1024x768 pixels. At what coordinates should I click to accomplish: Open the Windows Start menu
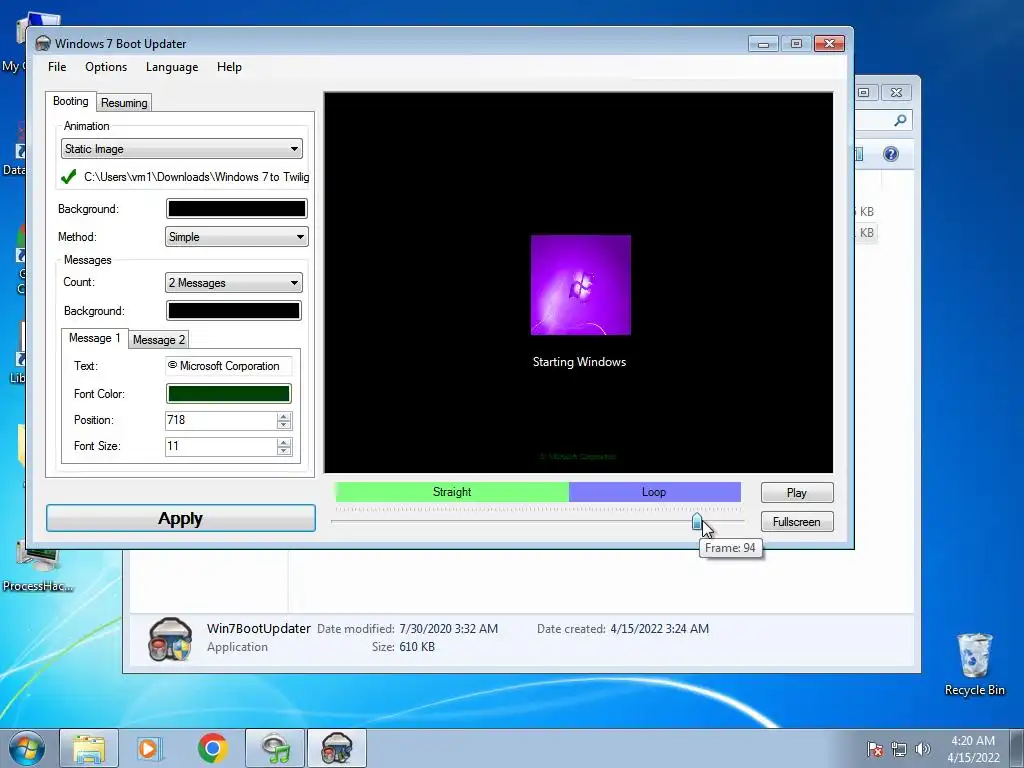pyautogui.click(x=27, y=748)
